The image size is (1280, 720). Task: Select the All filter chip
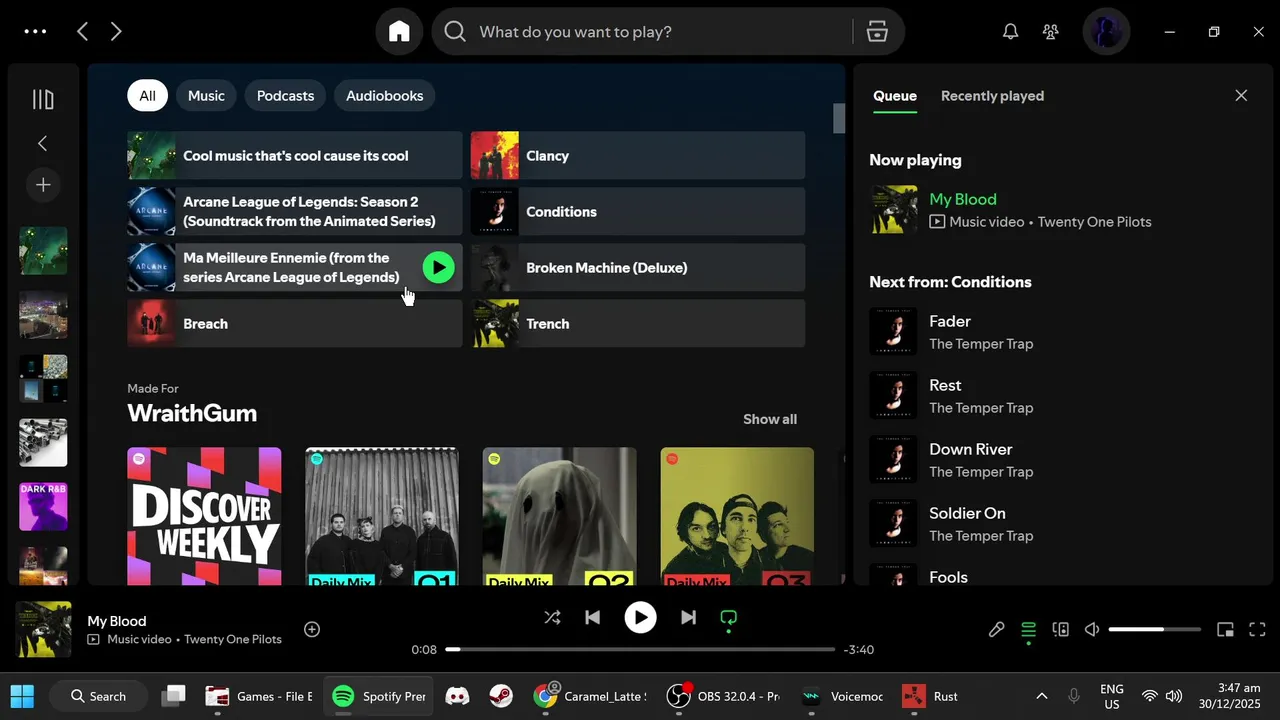tap(147, 96)
